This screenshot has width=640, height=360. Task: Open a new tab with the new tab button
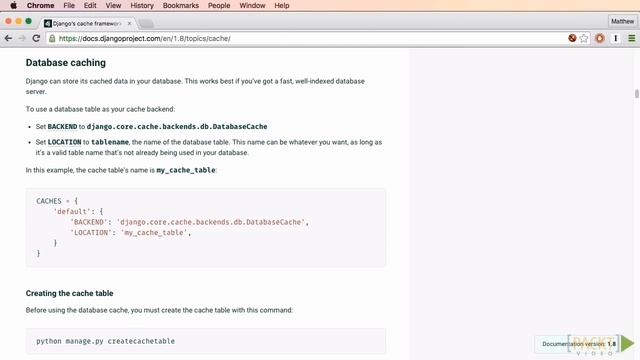146,24
